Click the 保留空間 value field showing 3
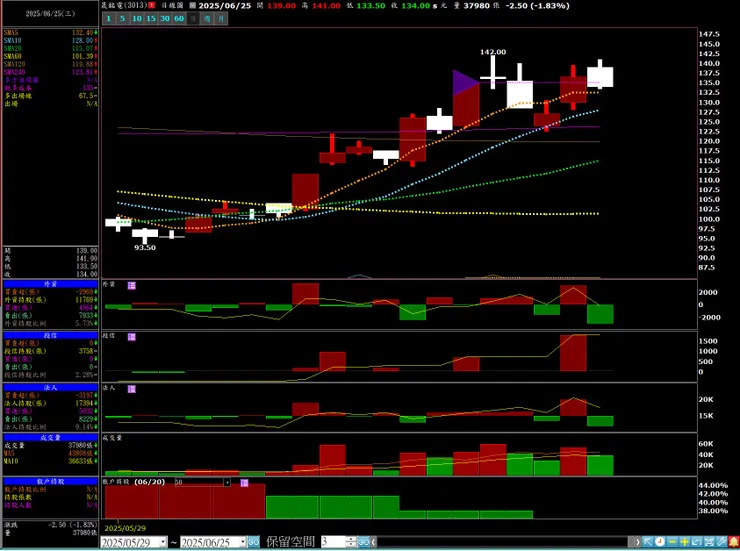This screenshot has width=740, height=551. 333,542
